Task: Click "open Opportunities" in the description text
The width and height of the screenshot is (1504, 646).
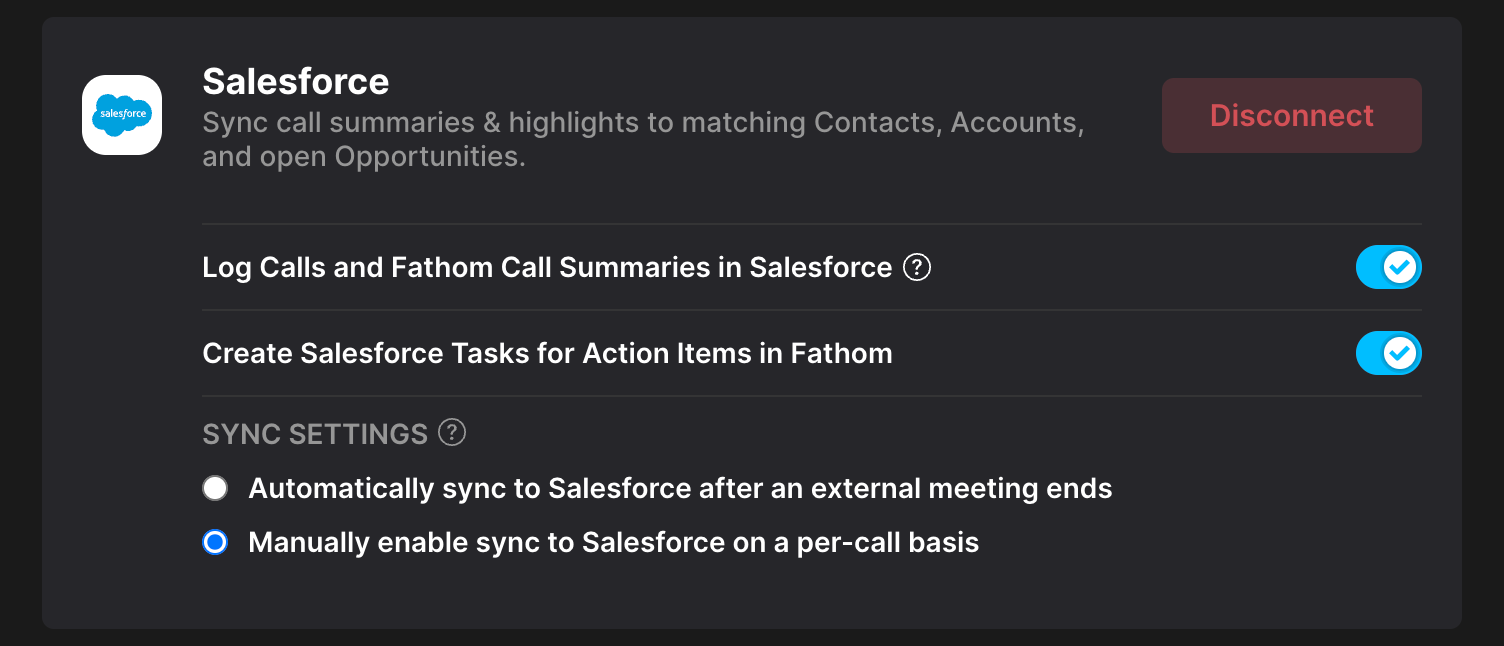Action: [x=428, y=157]
